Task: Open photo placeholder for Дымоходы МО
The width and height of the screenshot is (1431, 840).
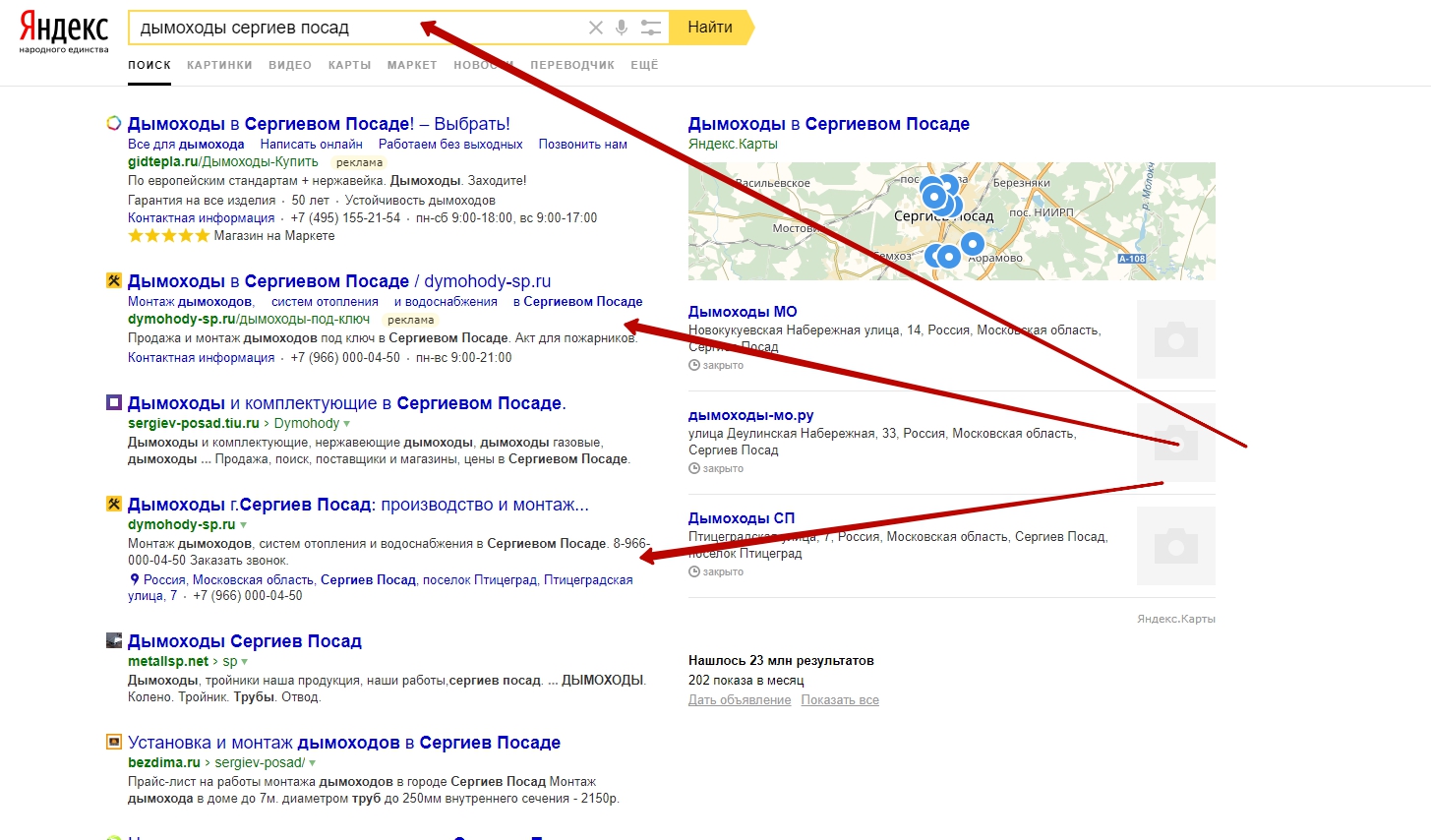Action: tap(1176, 339)
